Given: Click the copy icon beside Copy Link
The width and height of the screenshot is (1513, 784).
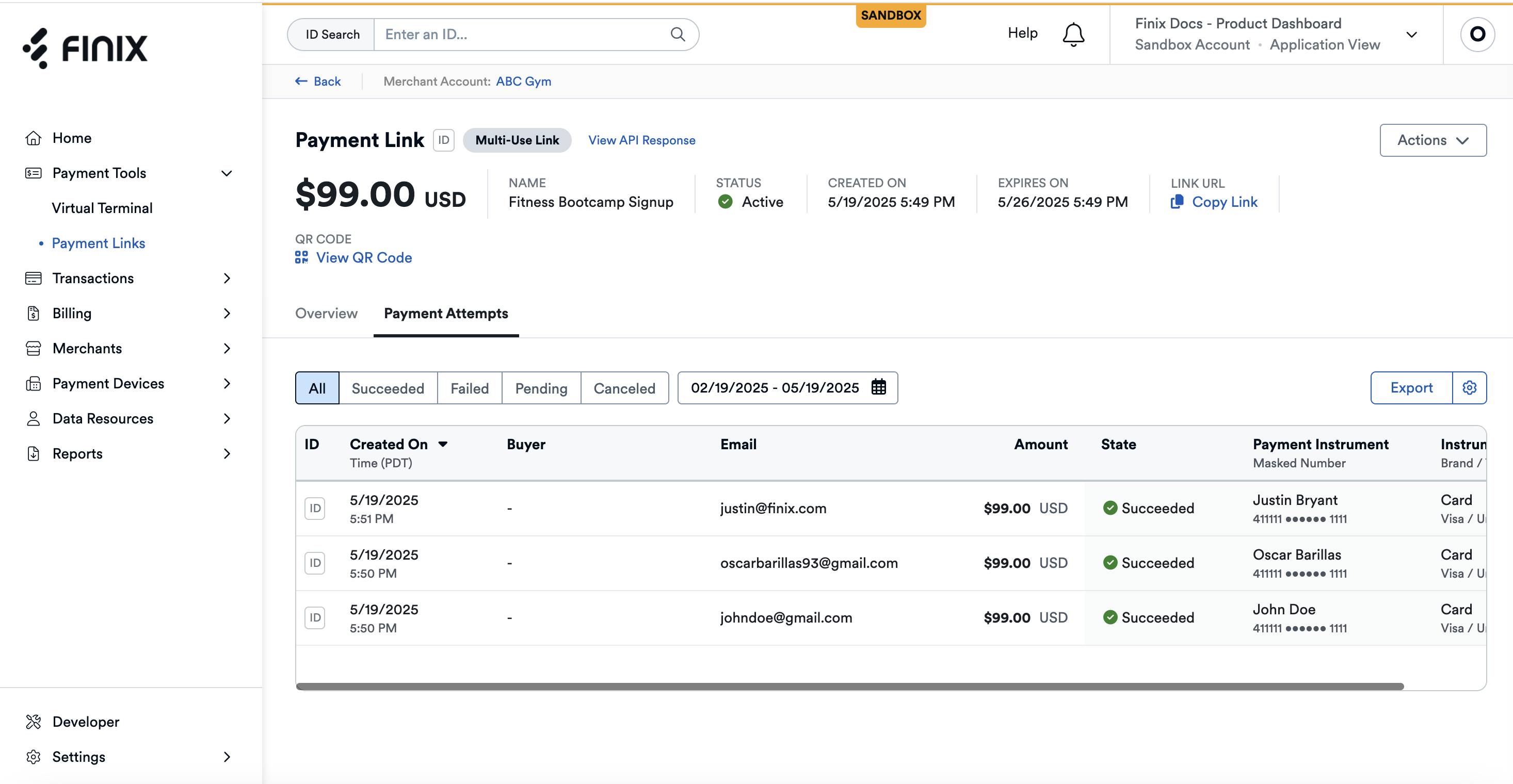Looking at the screenshot, I should pos(1177,202).
